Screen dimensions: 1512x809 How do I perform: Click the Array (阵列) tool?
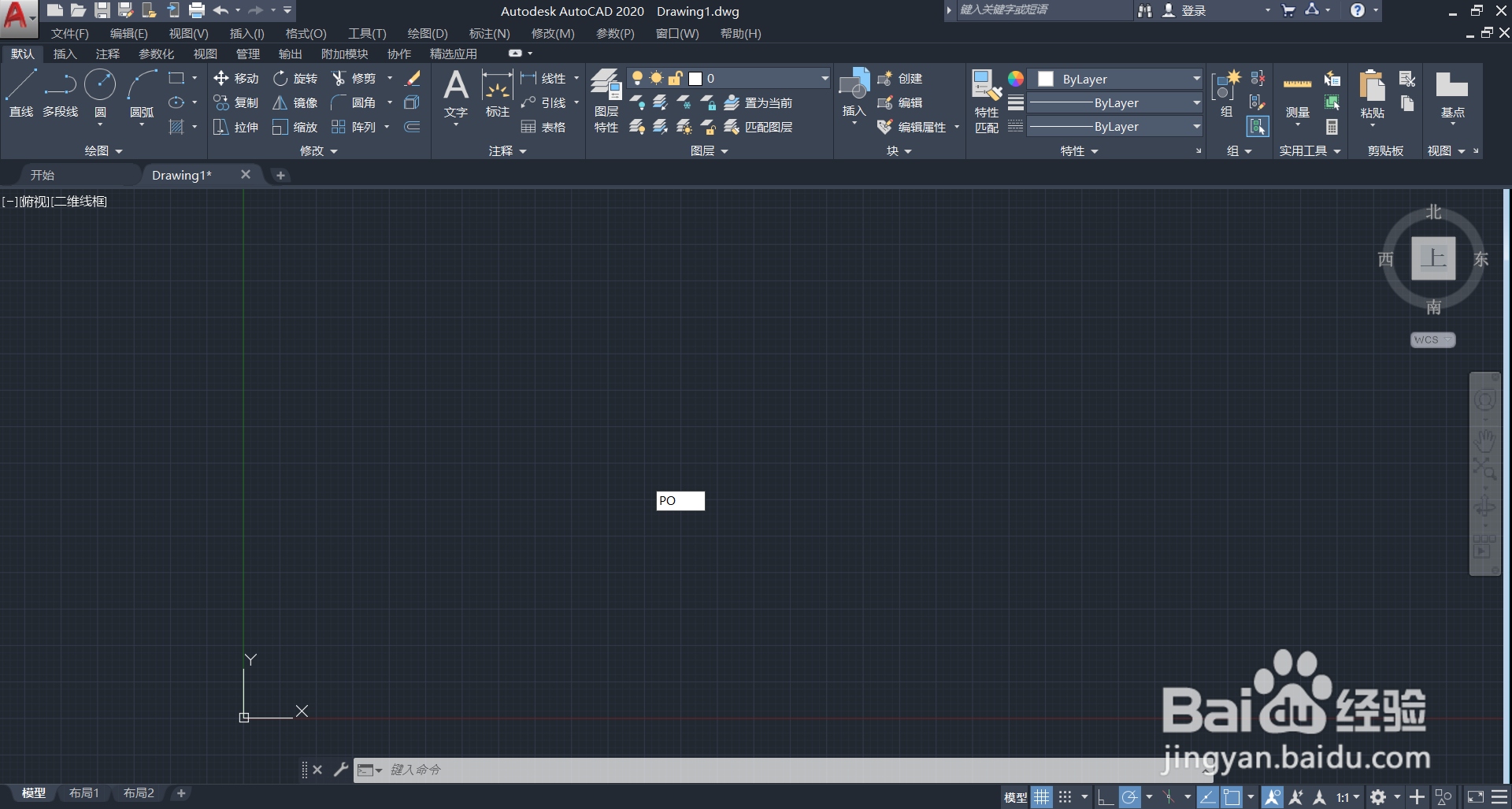354,128
